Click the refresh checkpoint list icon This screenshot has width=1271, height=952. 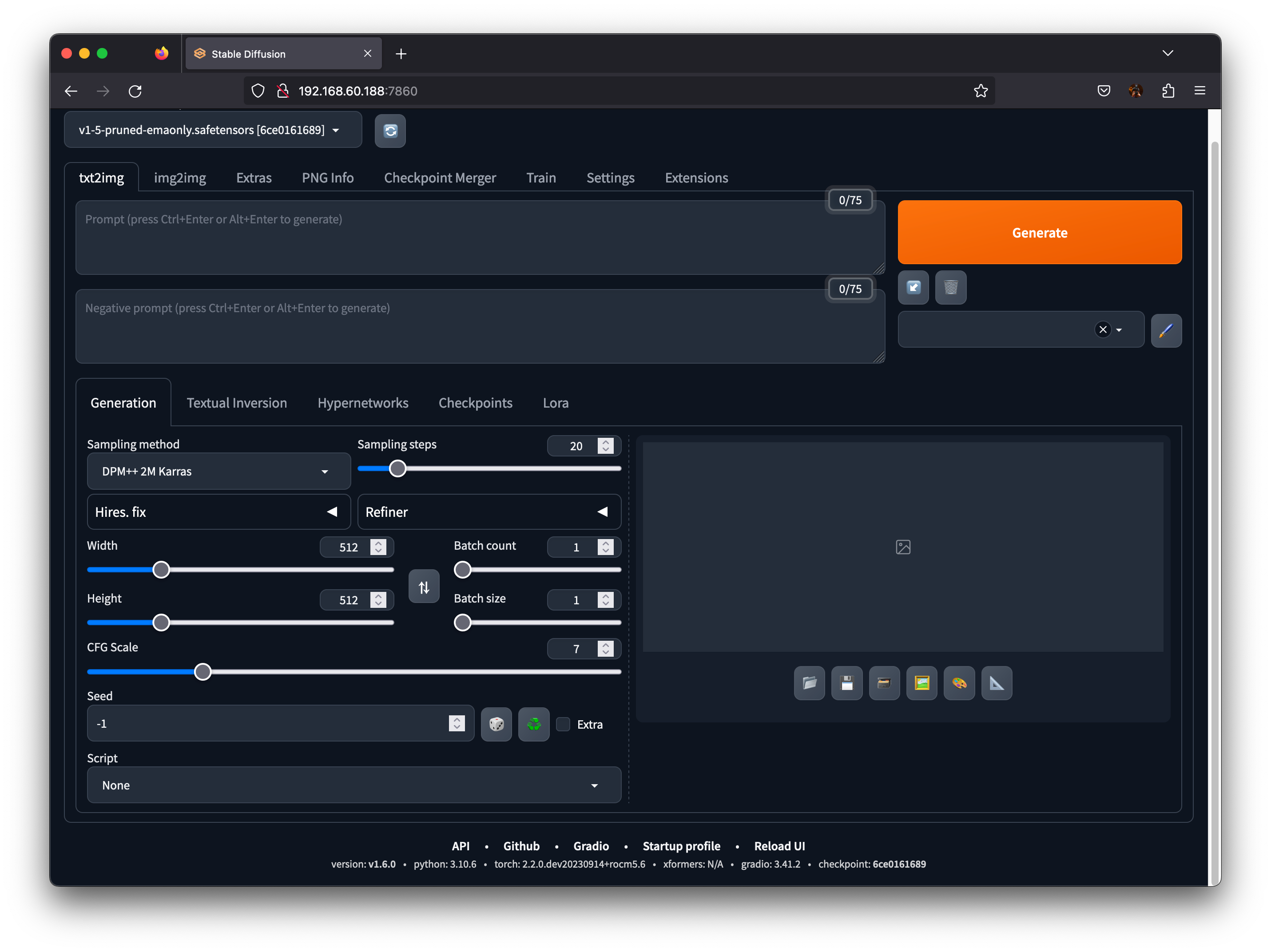(390, 131)
